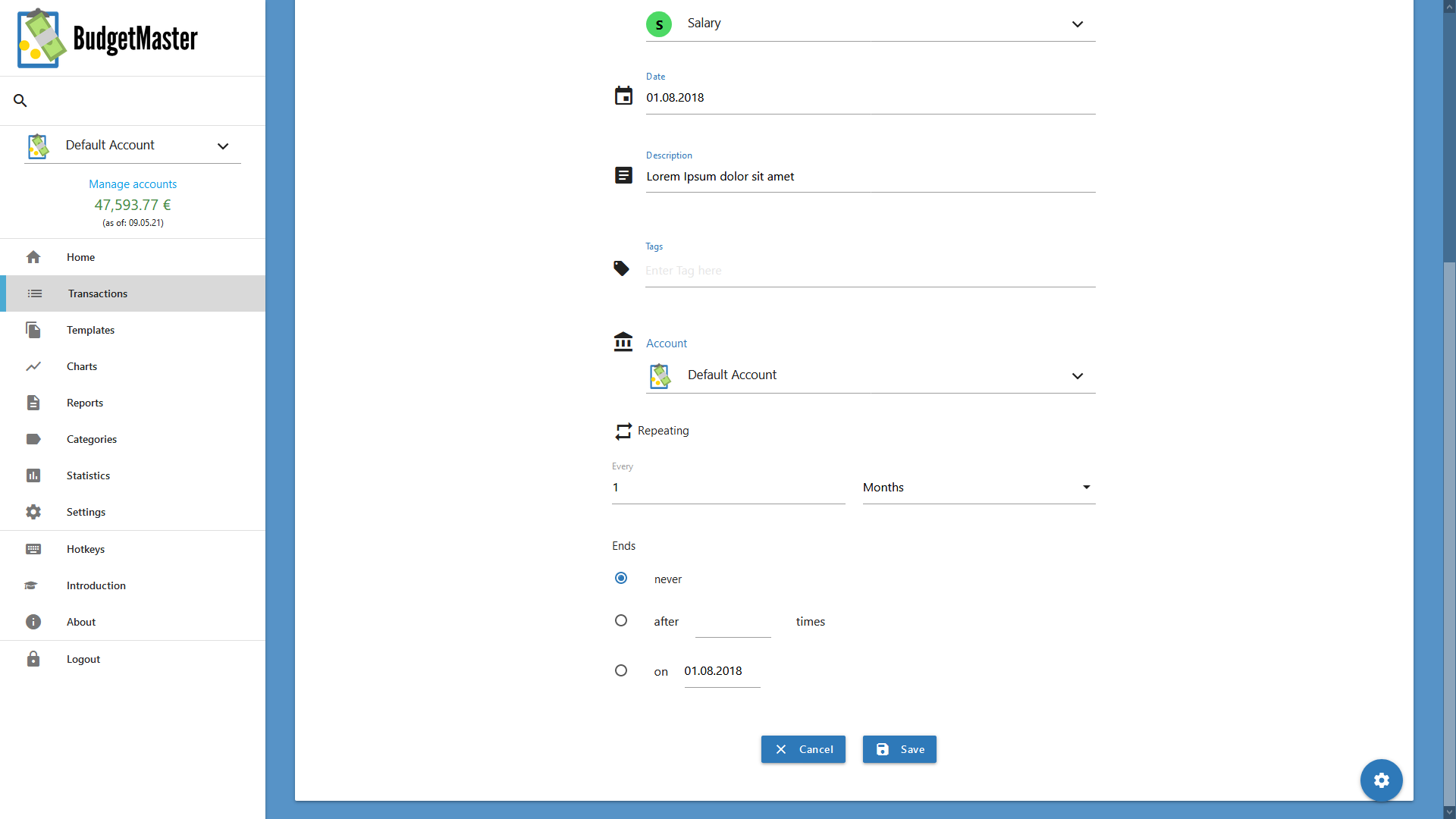
Task: Click the Cancel button
Action: tap(803, 749)
